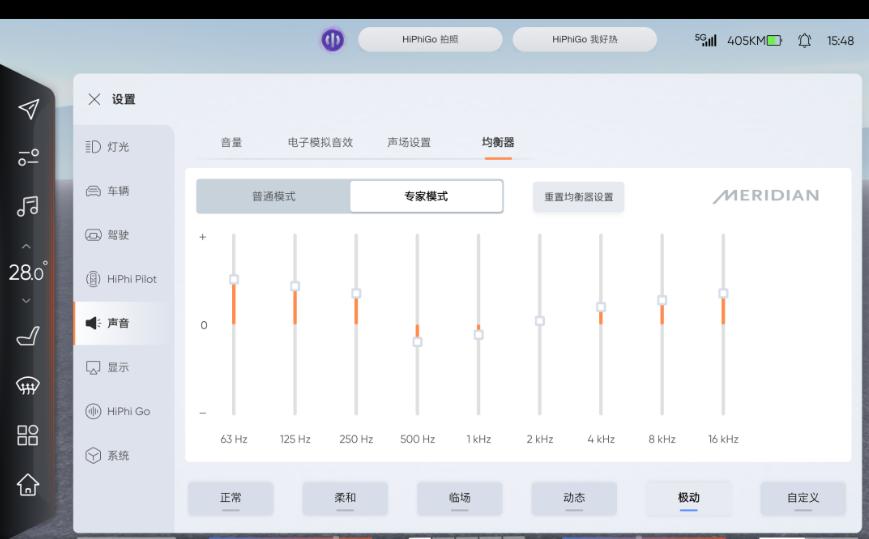This screenshot has width=869, height=539.
Task: Switch to the 声场设置 tab
Action: coord(409,142)
